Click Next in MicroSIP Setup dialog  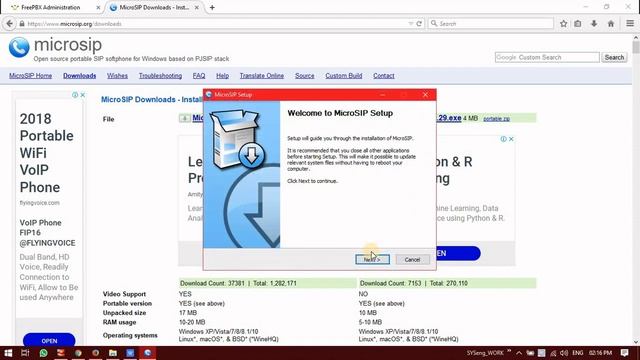372,260
